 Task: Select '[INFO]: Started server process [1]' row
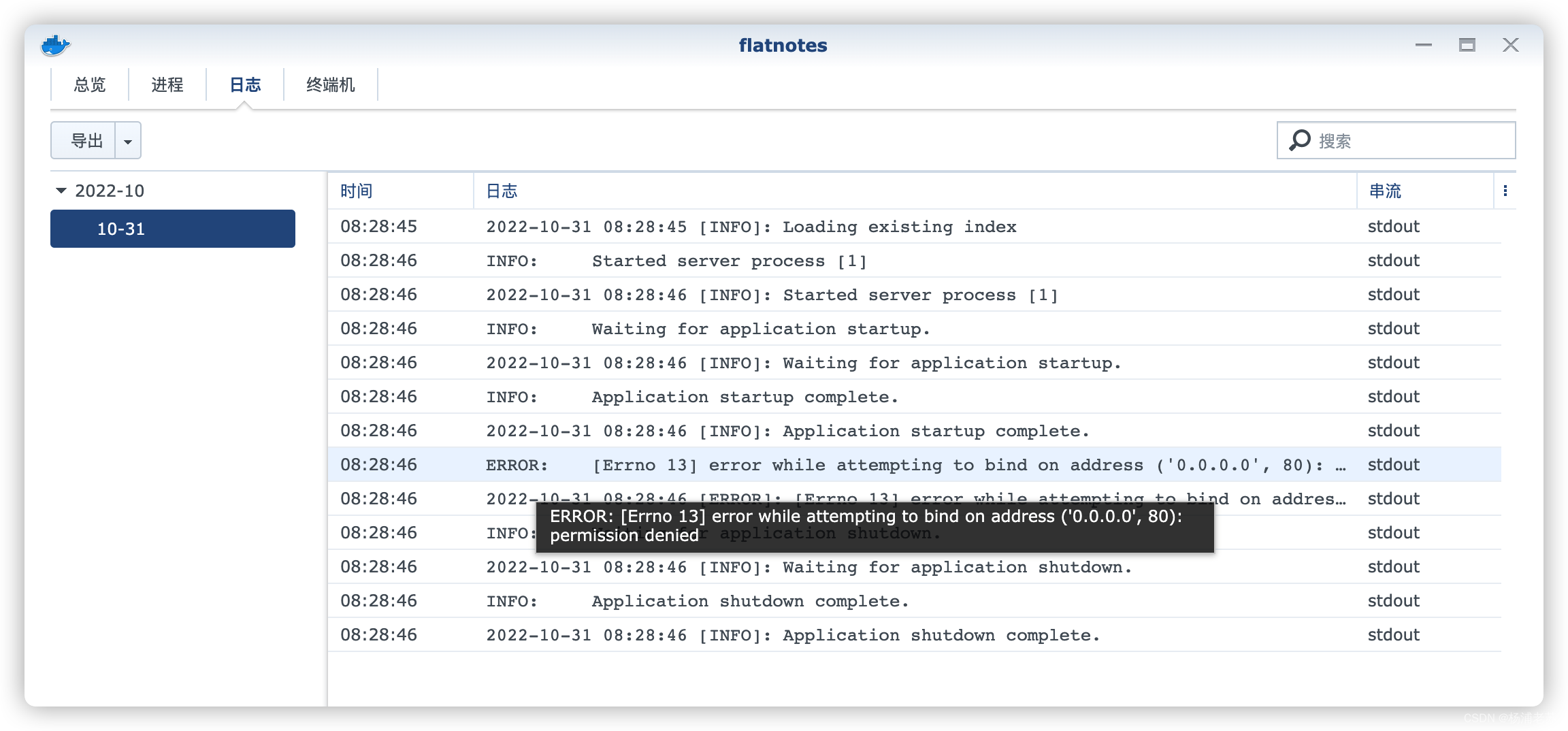(x=915, y=295)
